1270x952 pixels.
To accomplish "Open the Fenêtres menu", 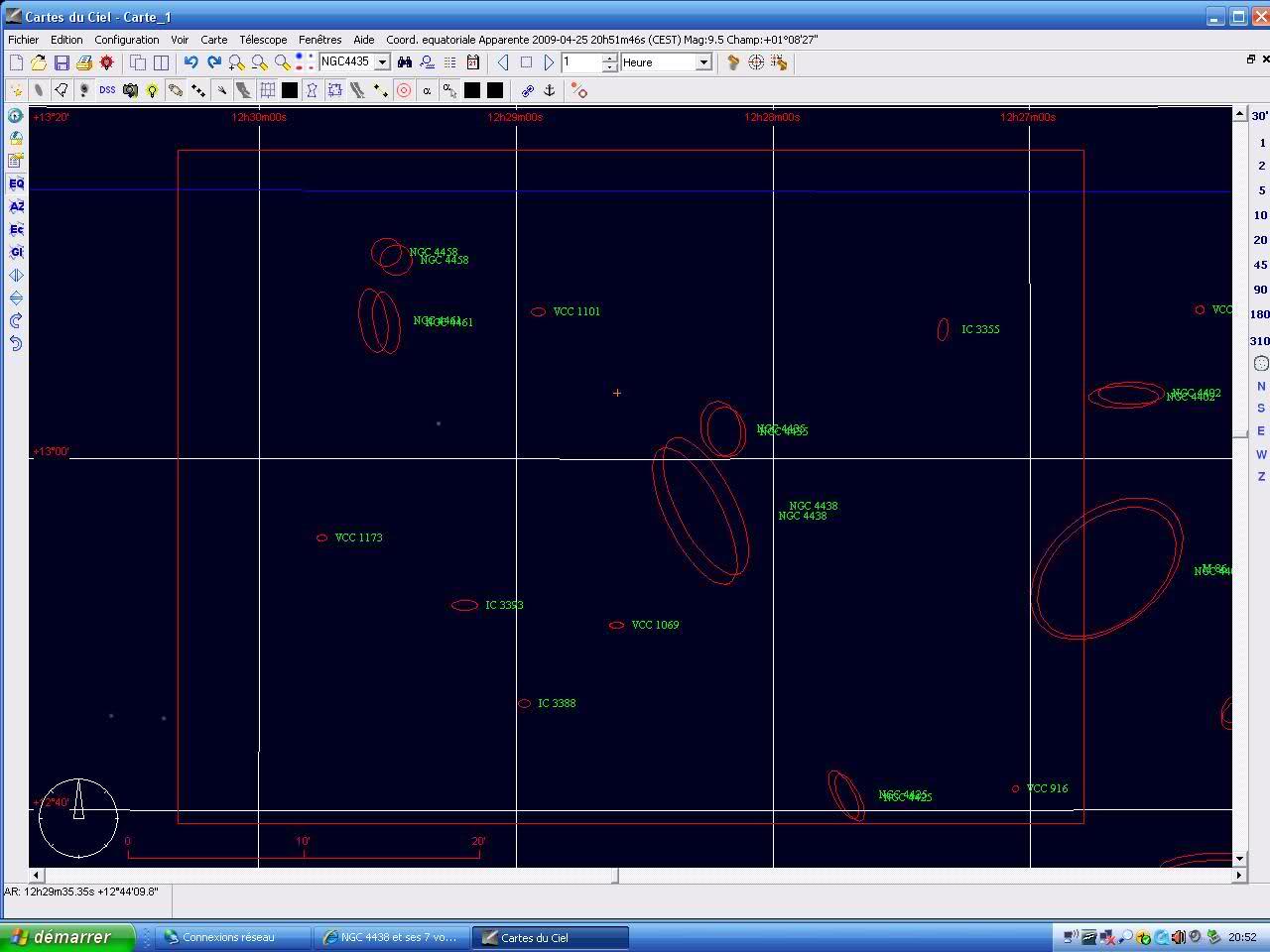I will 320,40.
